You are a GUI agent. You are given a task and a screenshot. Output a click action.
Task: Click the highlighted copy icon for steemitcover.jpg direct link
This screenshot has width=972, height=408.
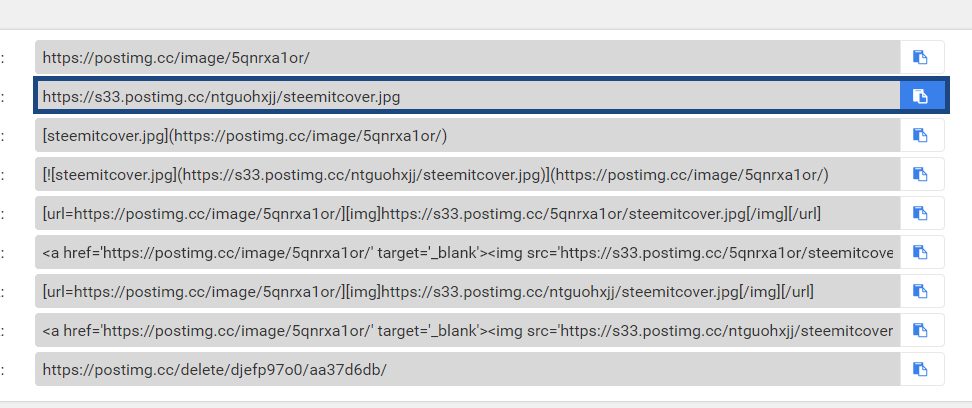pyautogui.click(x=922, y=96)
